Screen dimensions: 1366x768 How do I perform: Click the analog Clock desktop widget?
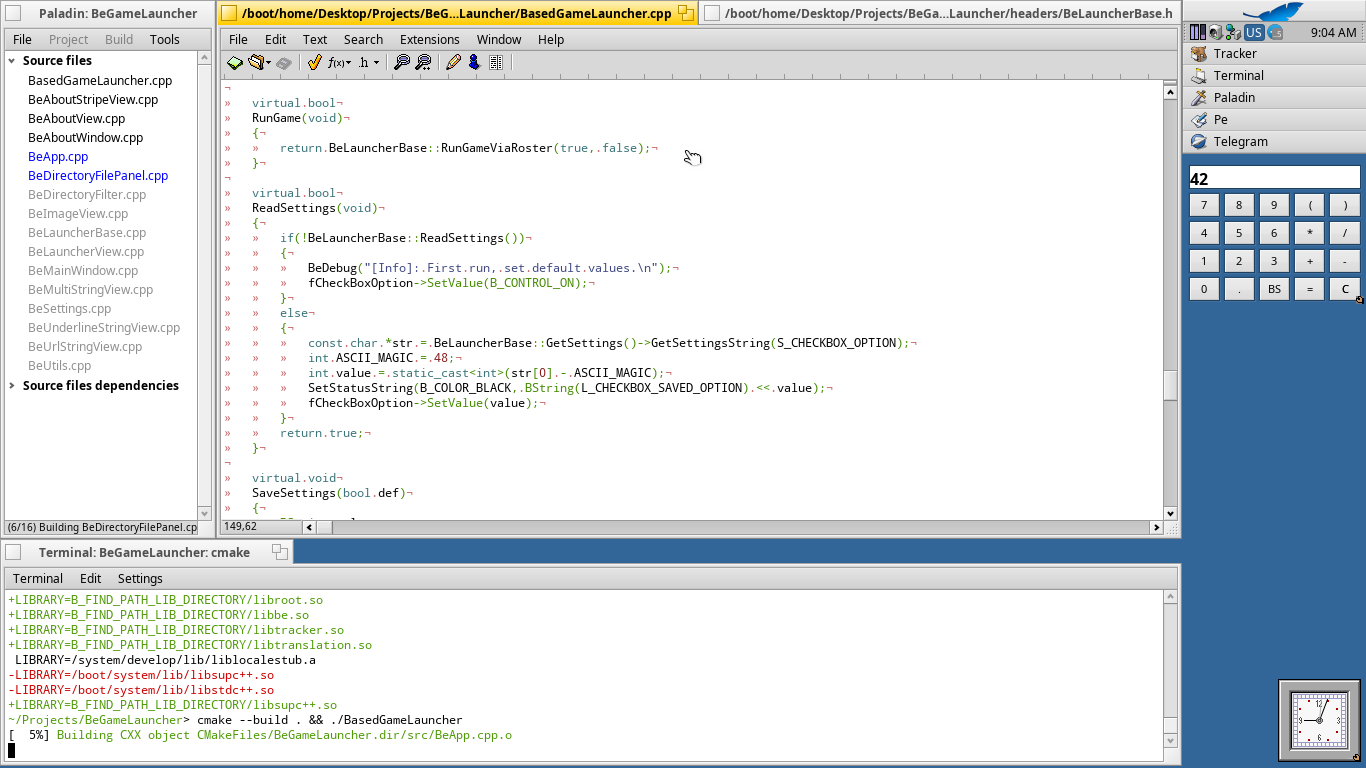[1319, 720]
